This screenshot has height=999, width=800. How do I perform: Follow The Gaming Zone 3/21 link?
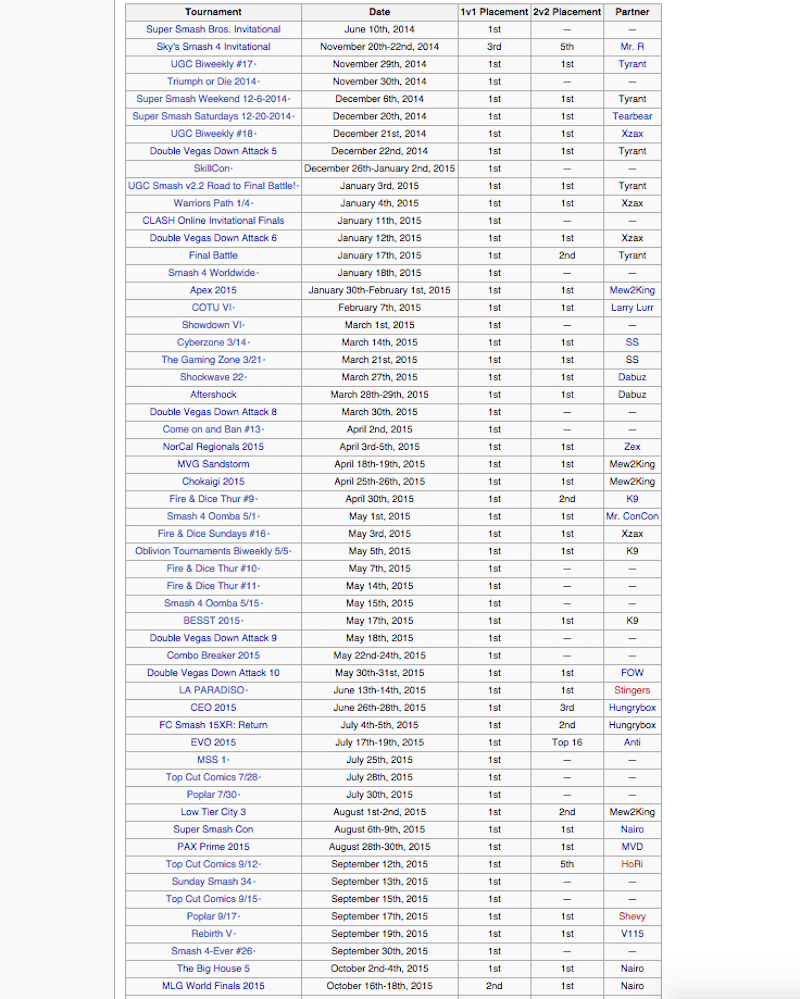212,359
